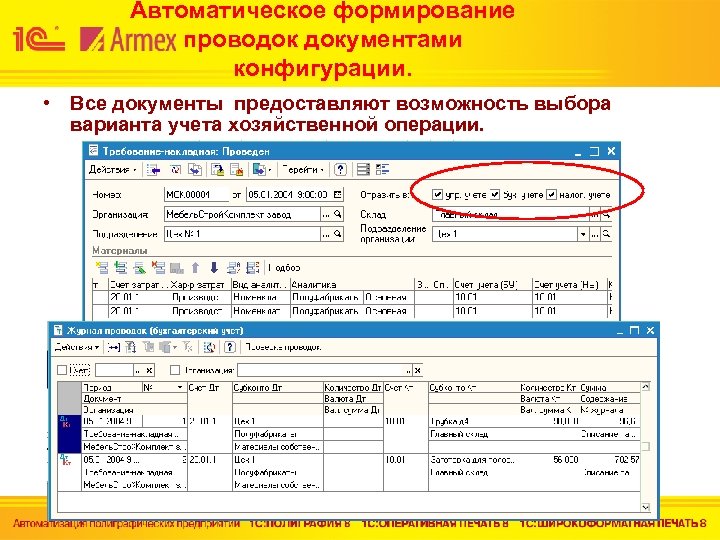Open Перейти menu in Требование-накладная toolbar
Screen dimensions: 720x540
pos(303,170)
